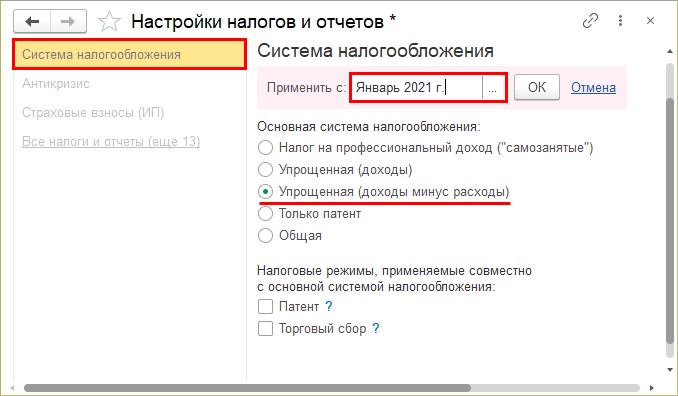Enable the Патент checkbox

point(265,307)
